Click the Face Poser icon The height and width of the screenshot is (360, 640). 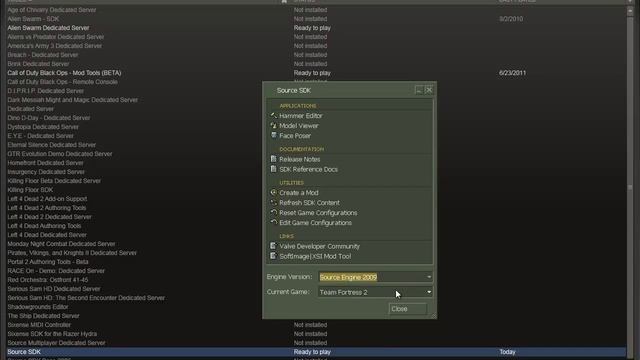tap(274, 136)
